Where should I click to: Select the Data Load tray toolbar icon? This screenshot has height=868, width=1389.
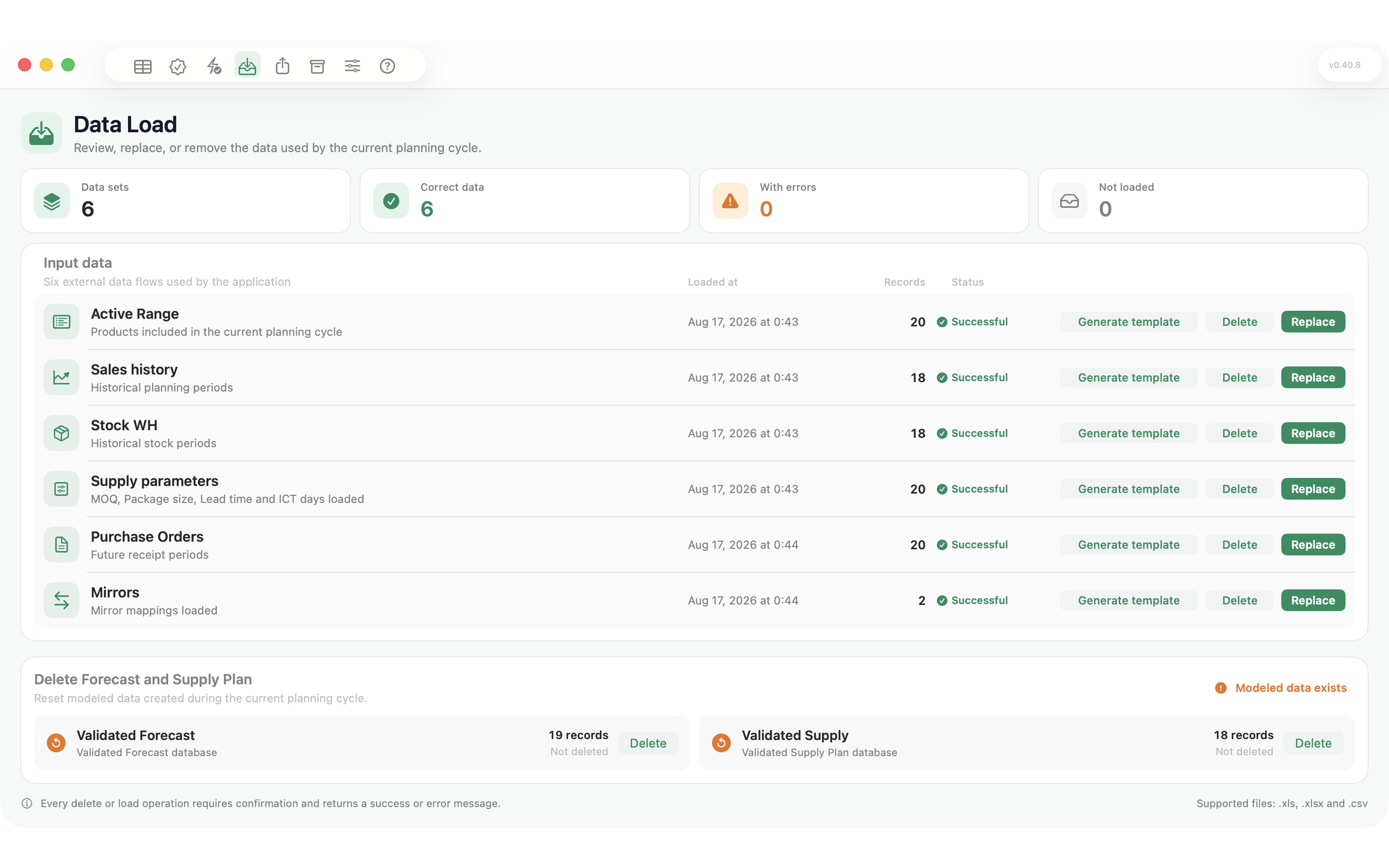pyautogui.click(x=247, y=66)
